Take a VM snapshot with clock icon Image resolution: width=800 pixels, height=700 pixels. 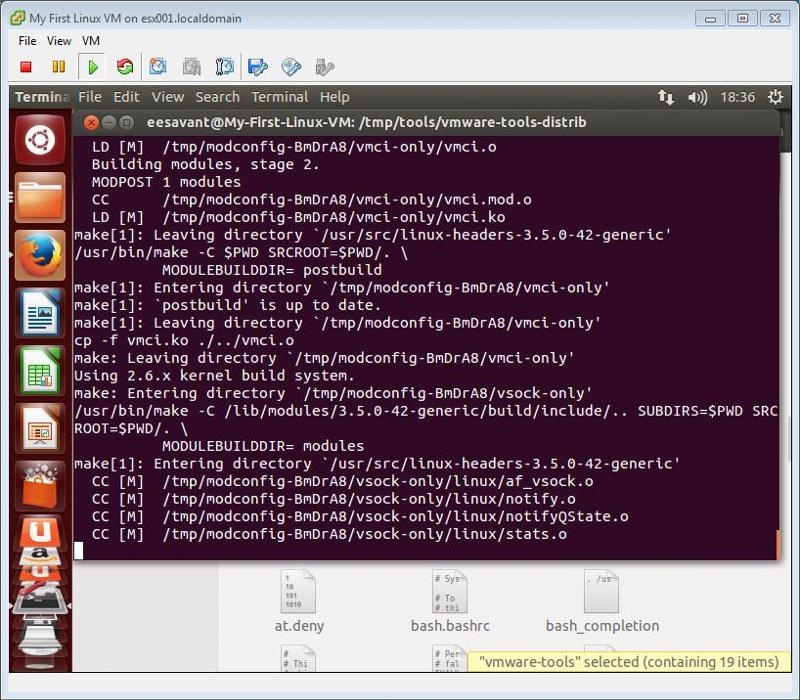tap(158, 67)
